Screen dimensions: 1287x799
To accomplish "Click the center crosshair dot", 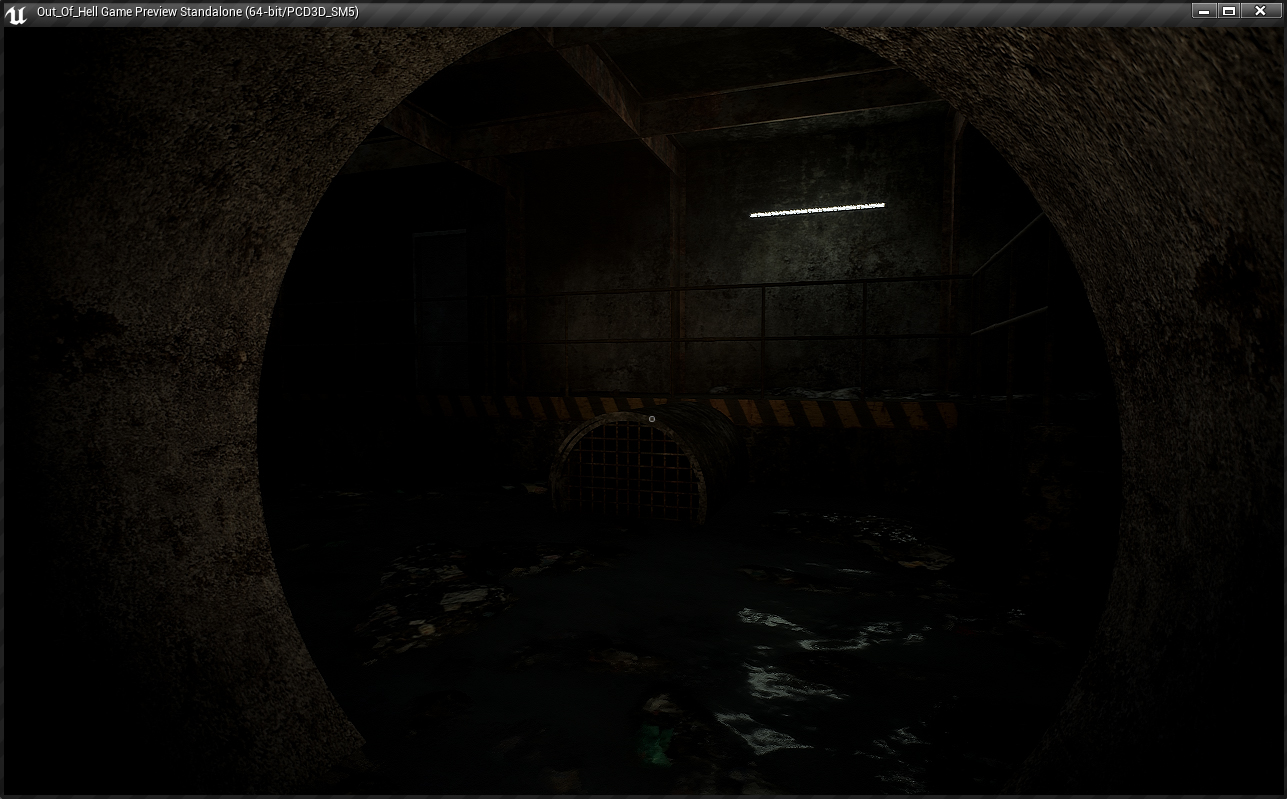I will [x=652, y=419].
